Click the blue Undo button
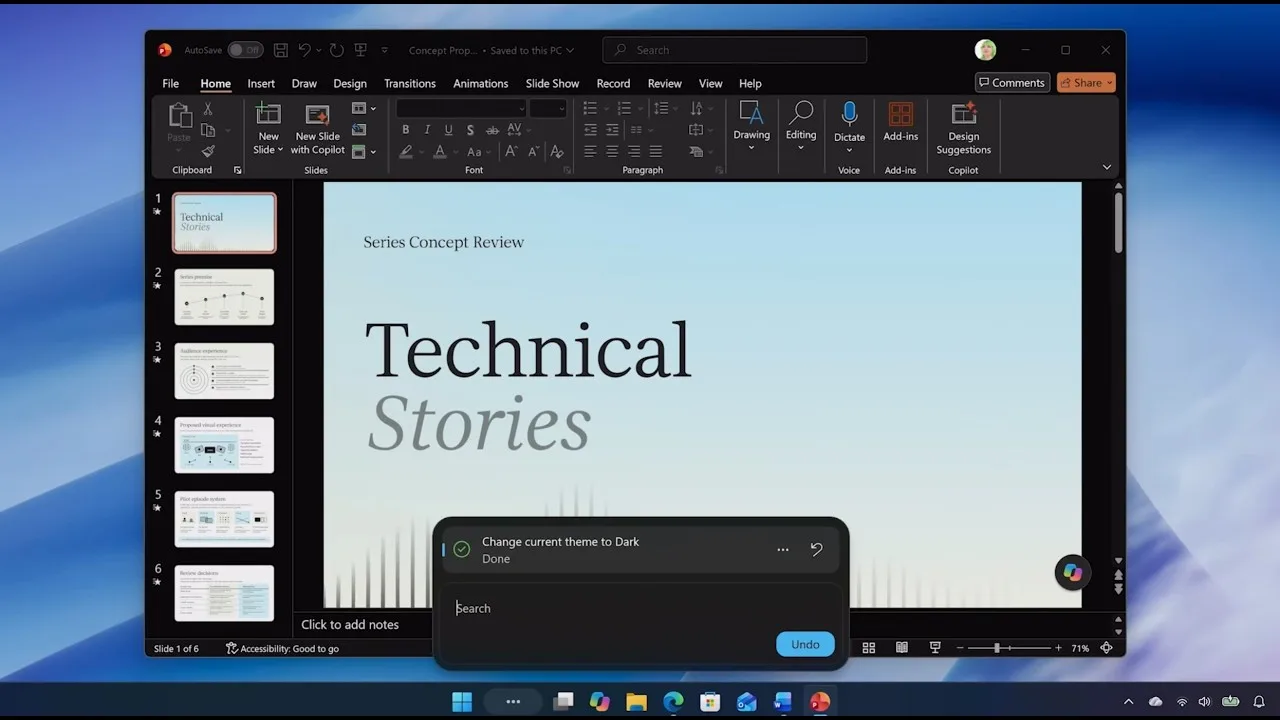Image resolution: width=1280 pixels, height=720 pixels. (805, 644)
